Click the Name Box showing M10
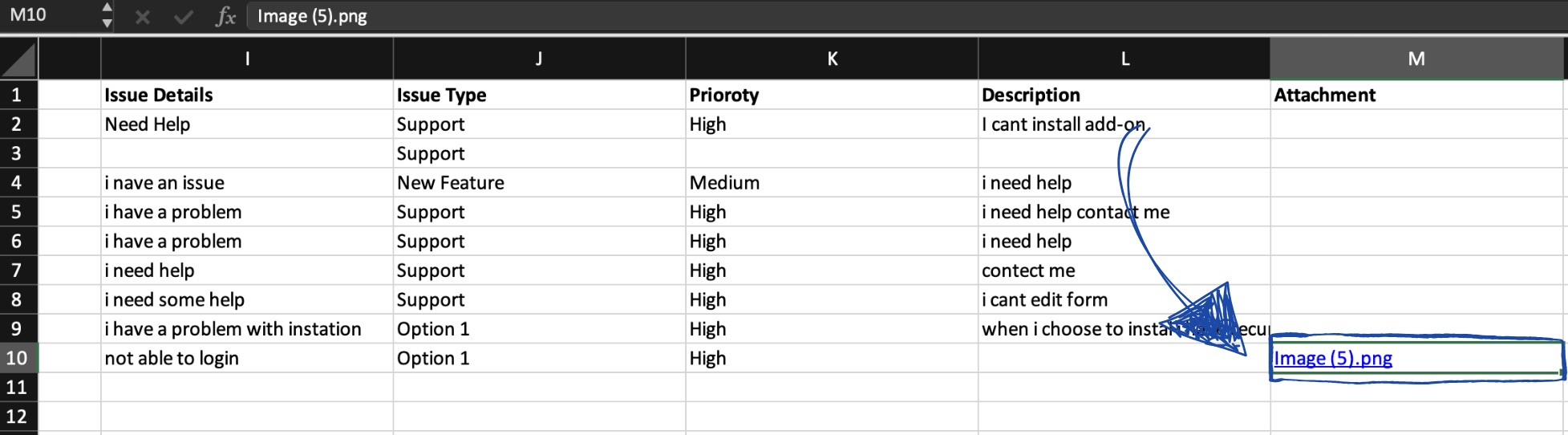 click(x=48, y=15)
